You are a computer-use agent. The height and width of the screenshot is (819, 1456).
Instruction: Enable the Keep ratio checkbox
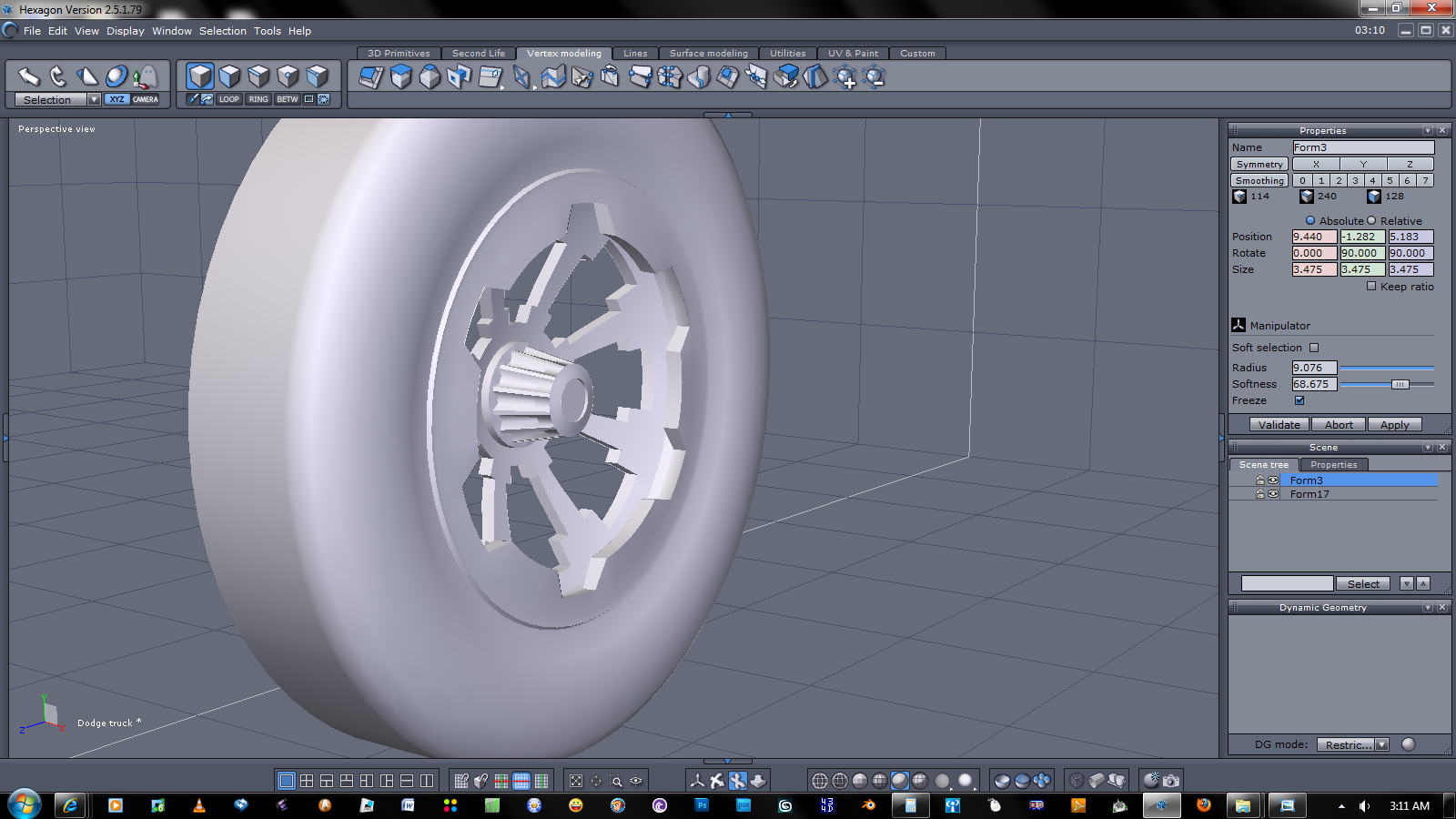click(1371, 286)
